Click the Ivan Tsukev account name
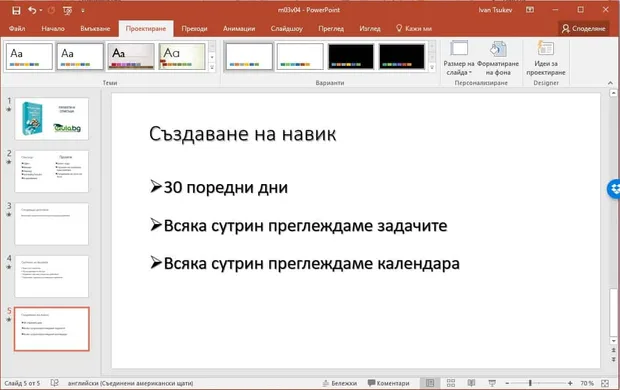Viewport: 620px width, 390px height. [x=495, y=10]
